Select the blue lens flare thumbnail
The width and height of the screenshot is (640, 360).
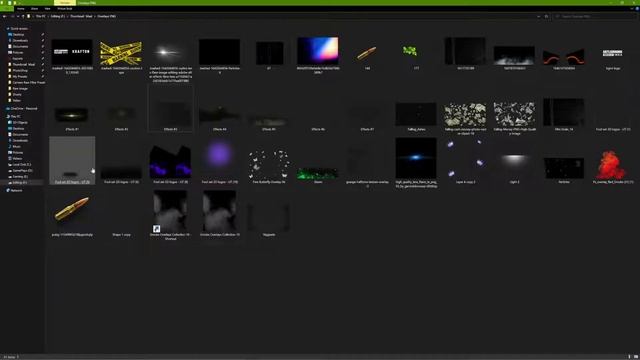[416, 158]
